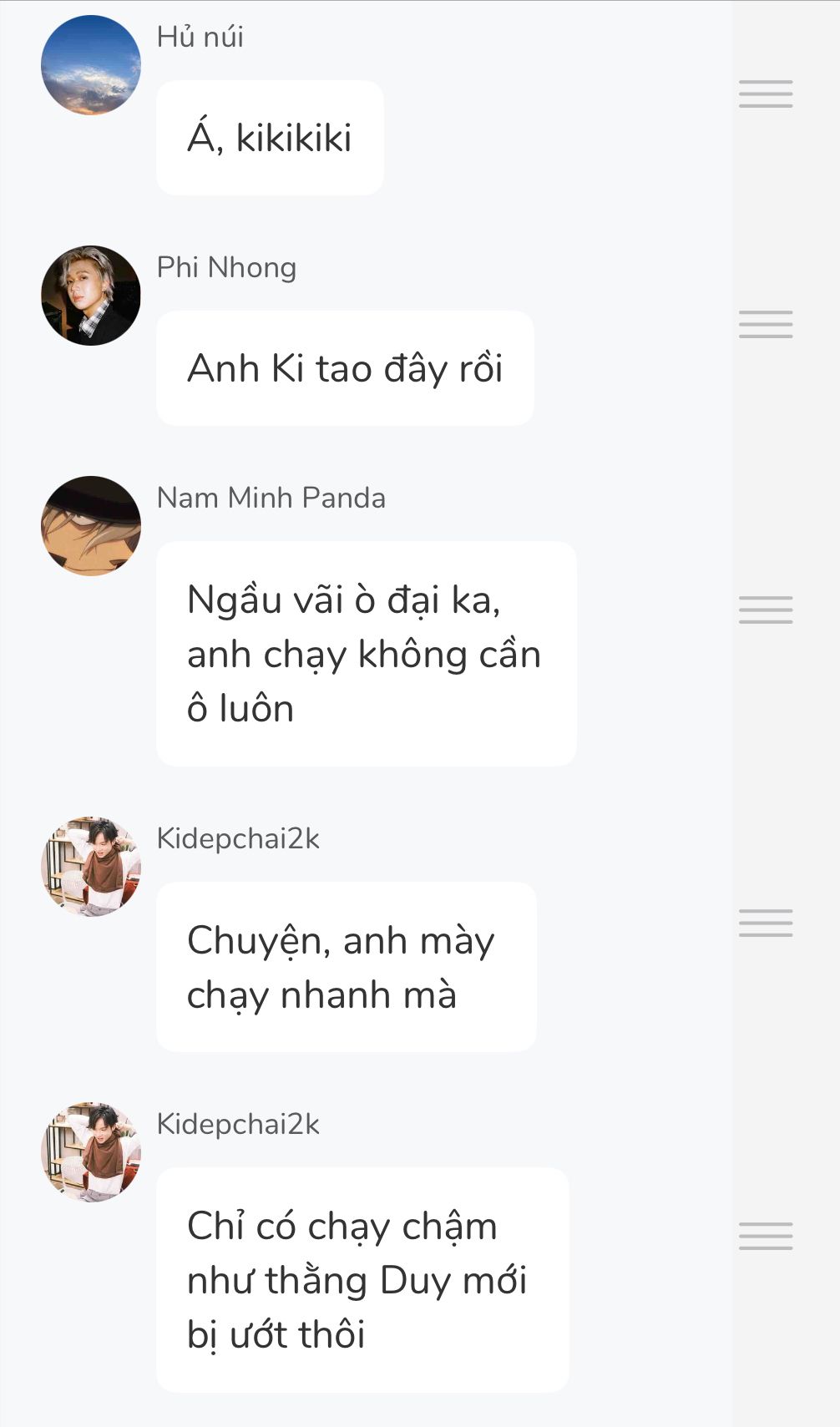Click drag handle next to 'Chuyện, anh mày' message

tap(766, 923)
